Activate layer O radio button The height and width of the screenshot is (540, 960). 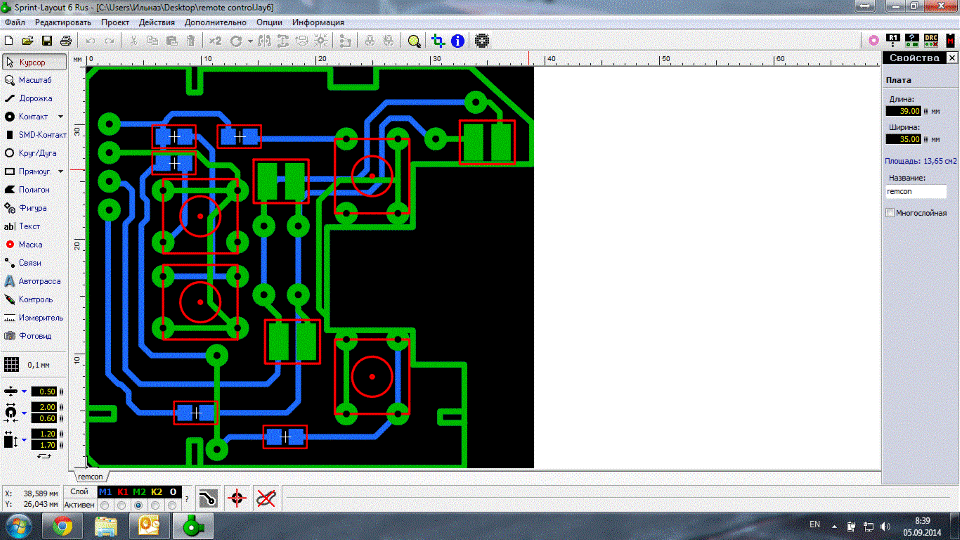(173, 506)
